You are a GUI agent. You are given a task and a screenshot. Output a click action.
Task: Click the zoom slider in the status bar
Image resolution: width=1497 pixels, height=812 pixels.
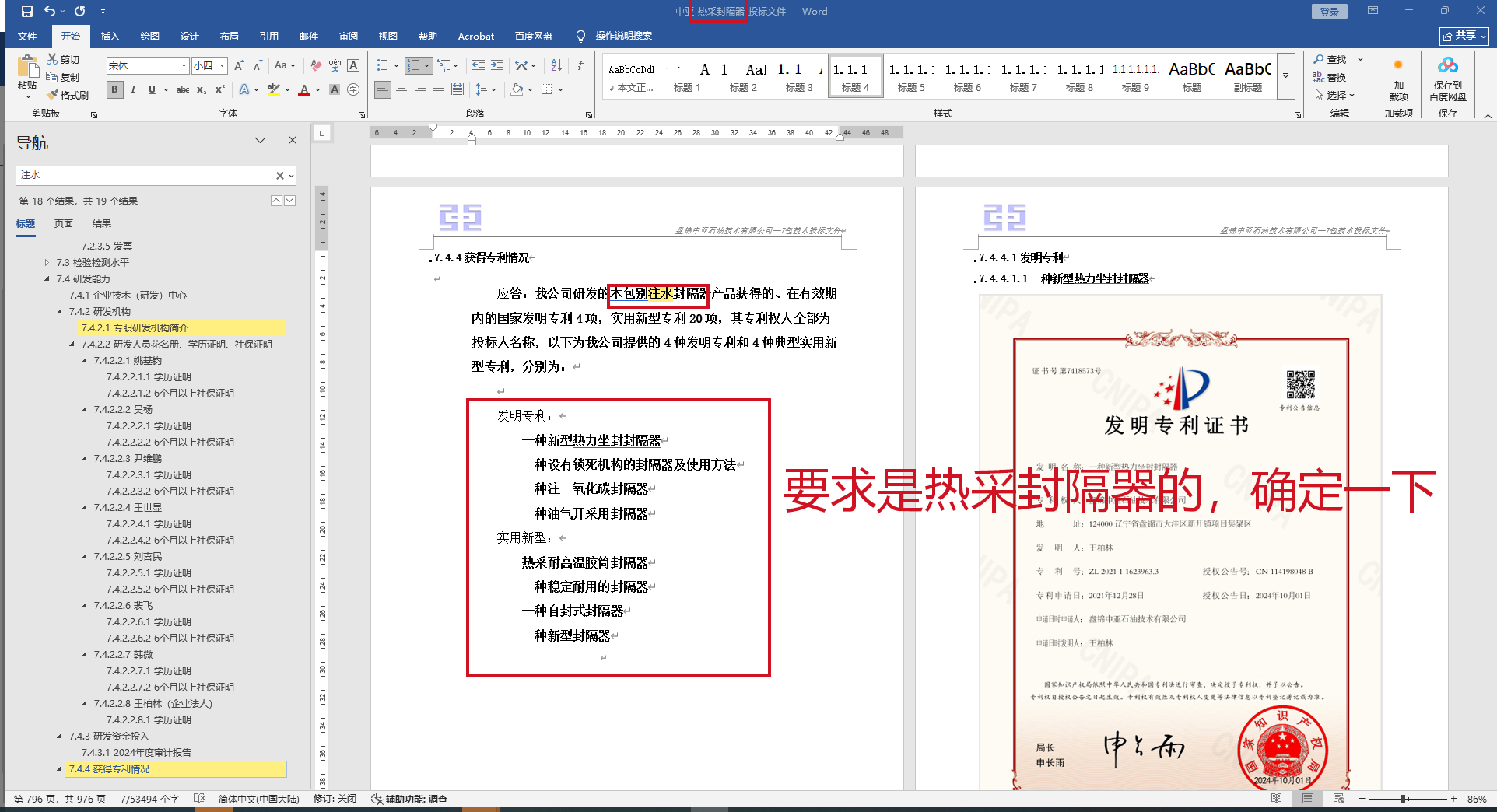point(1404,799)
